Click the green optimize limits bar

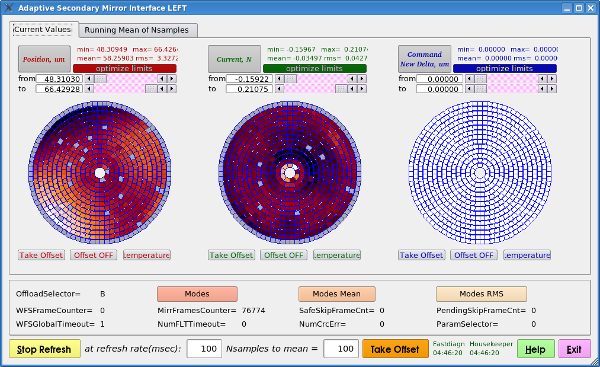click(x=315, y=69)
